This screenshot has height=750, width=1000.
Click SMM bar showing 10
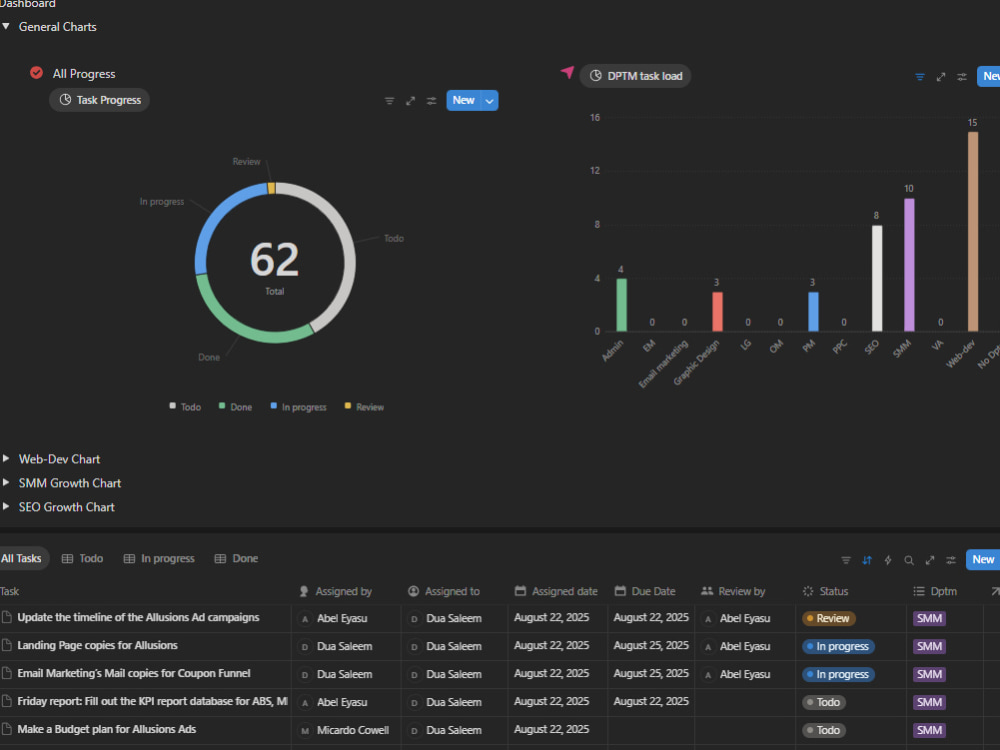(x=909, y=265)
